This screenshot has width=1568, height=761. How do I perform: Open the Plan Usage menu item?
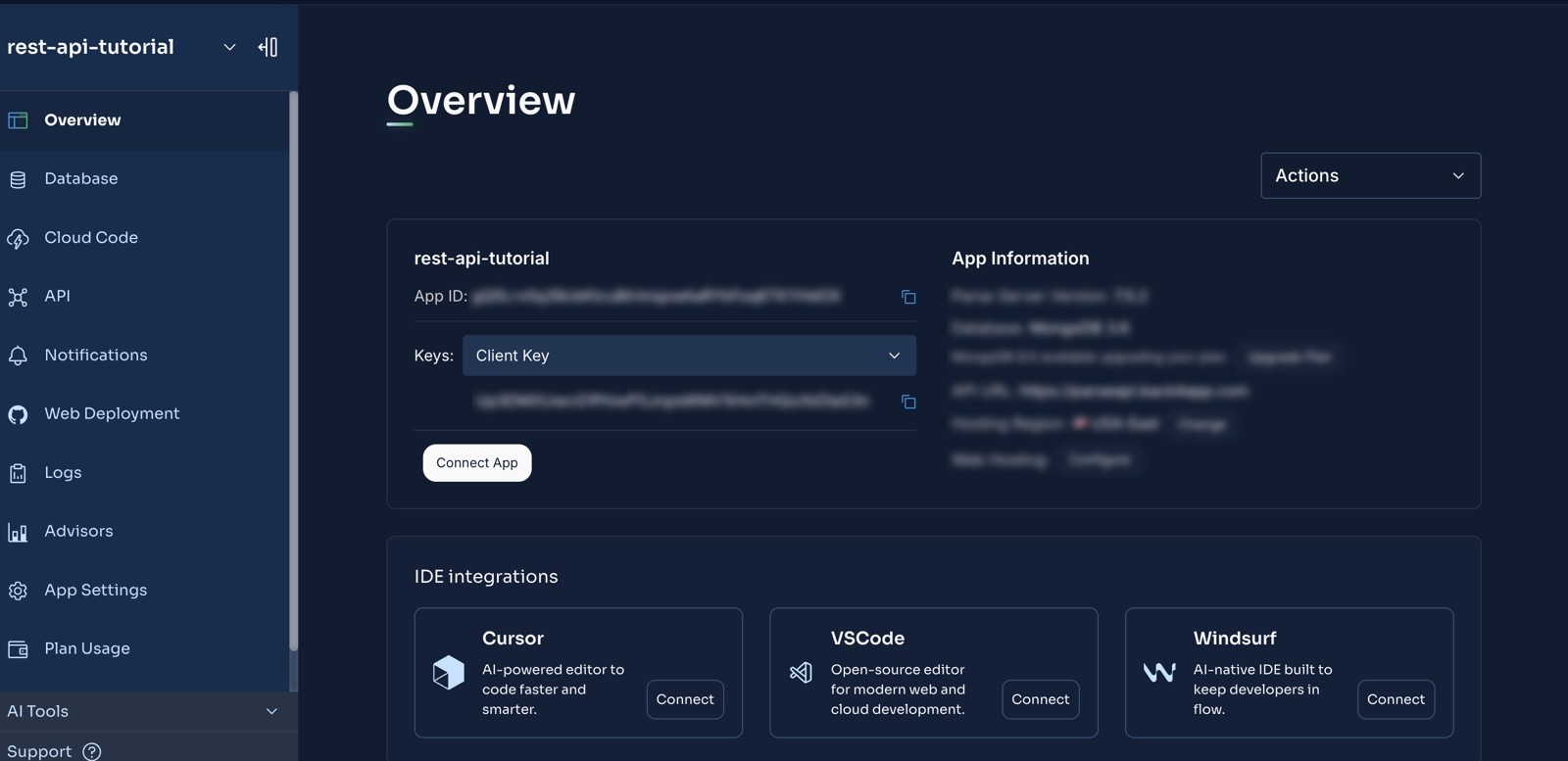[x=145, y=649]
